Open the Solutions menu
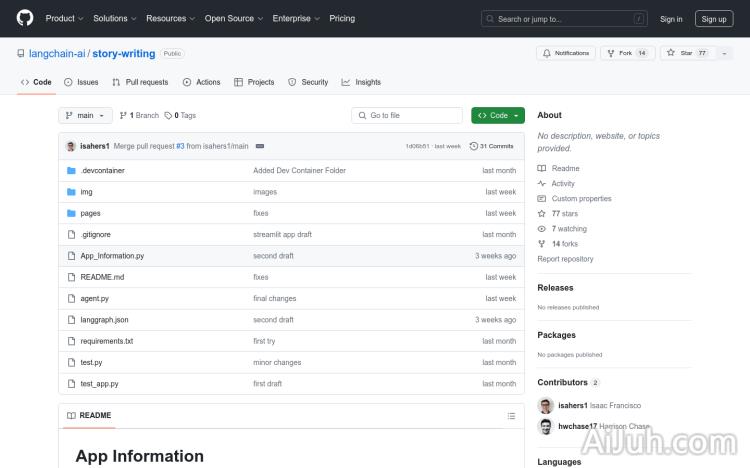The image size is (750, 468). coord(114,18)
